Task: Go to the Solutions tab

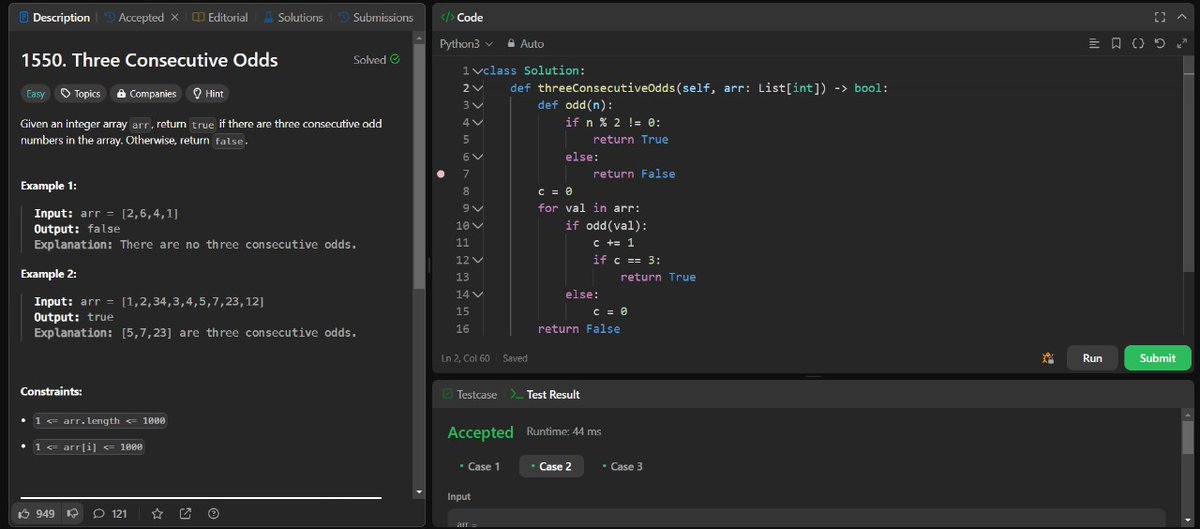Action: (x=294, y=17)
